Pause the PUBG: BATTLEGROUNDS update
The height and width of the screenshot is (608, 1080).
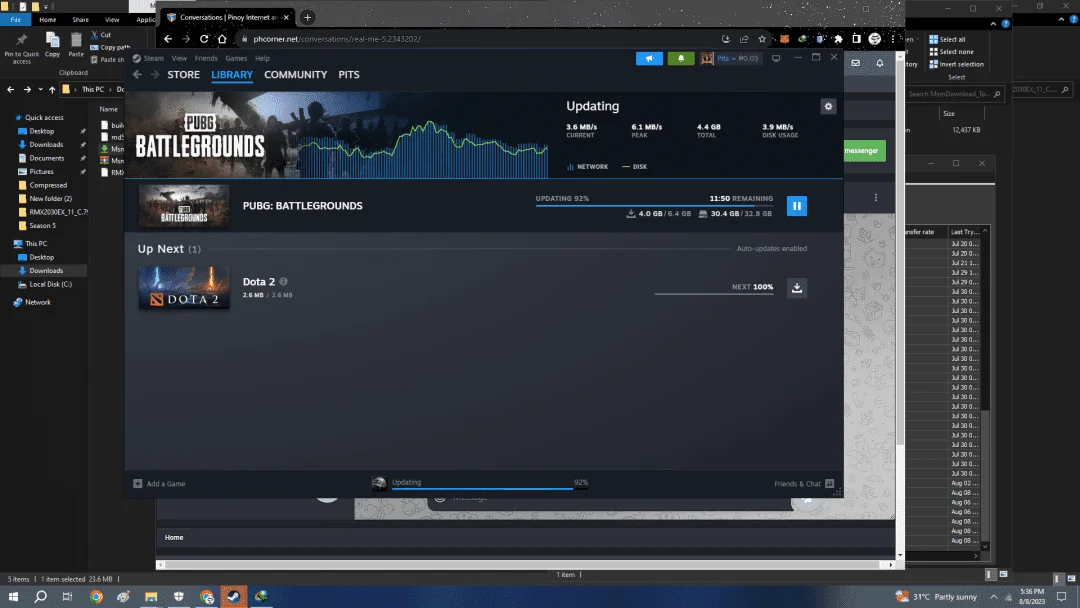[x=796, y=206]
